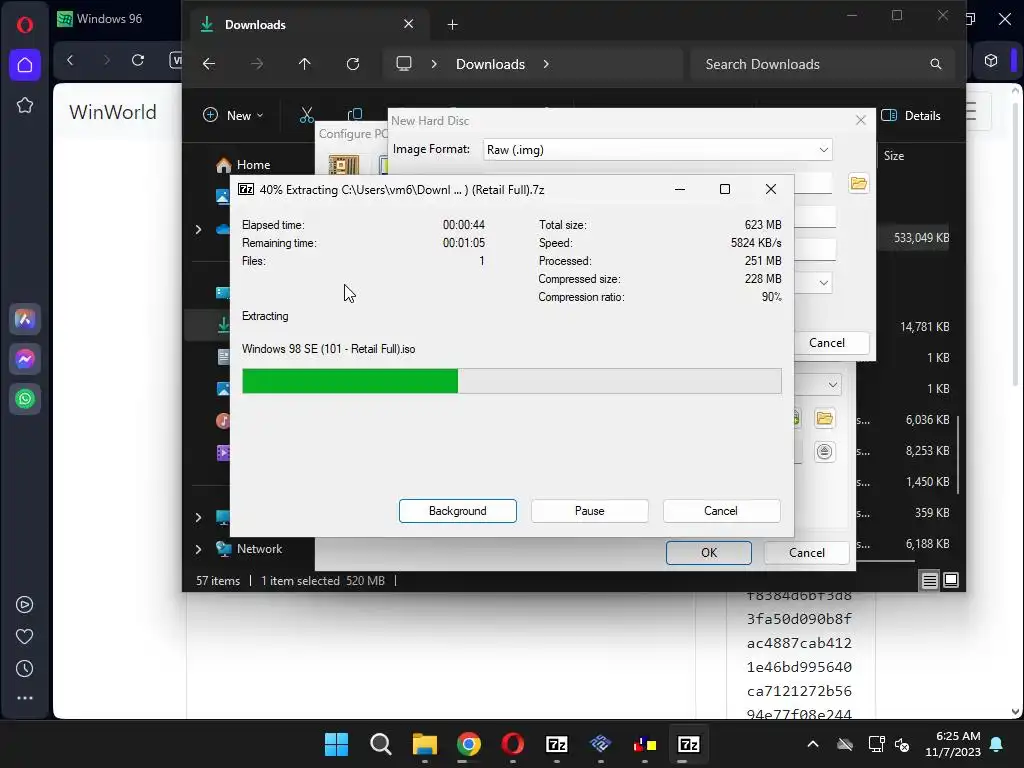Show hidden tray icons

tap(812, 744)
